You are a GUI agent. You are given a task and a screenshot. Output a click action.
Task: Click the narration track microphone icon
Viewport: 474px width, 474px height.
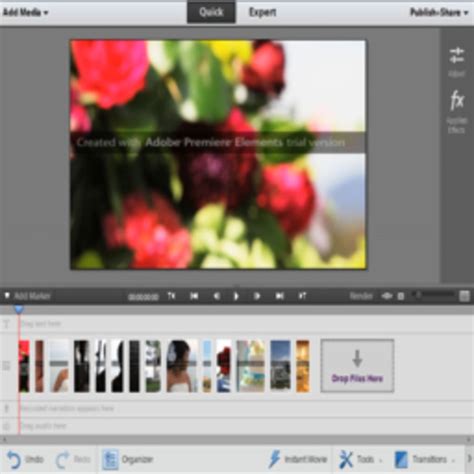(x=6, y=409)
